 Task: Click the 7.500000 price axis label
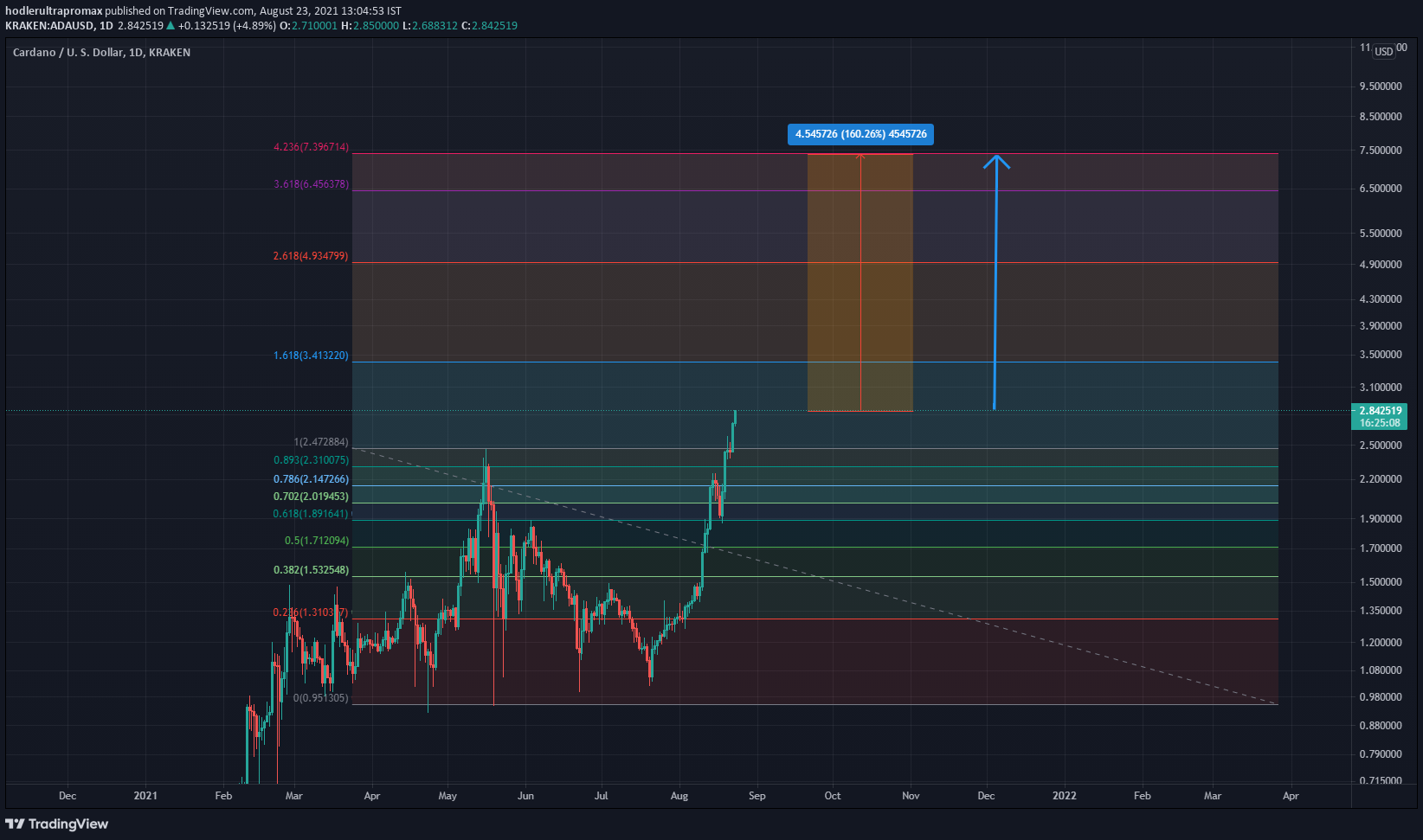tap(1381, 151)
